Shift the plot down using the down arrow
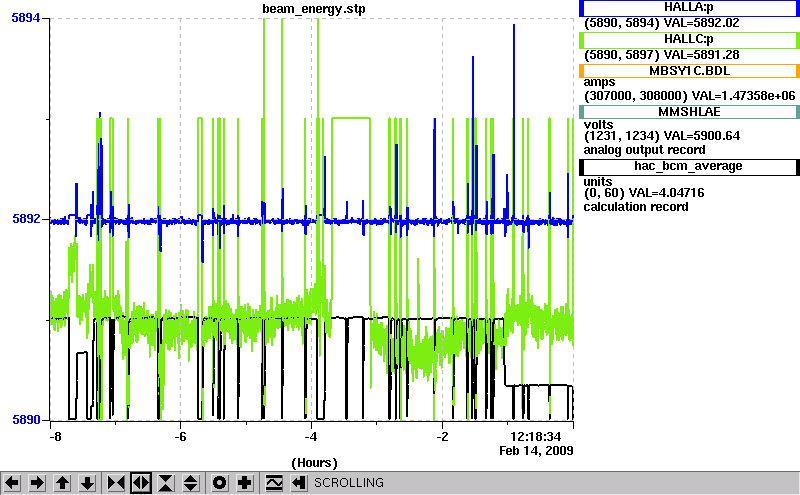 click(x=88, y=483)
